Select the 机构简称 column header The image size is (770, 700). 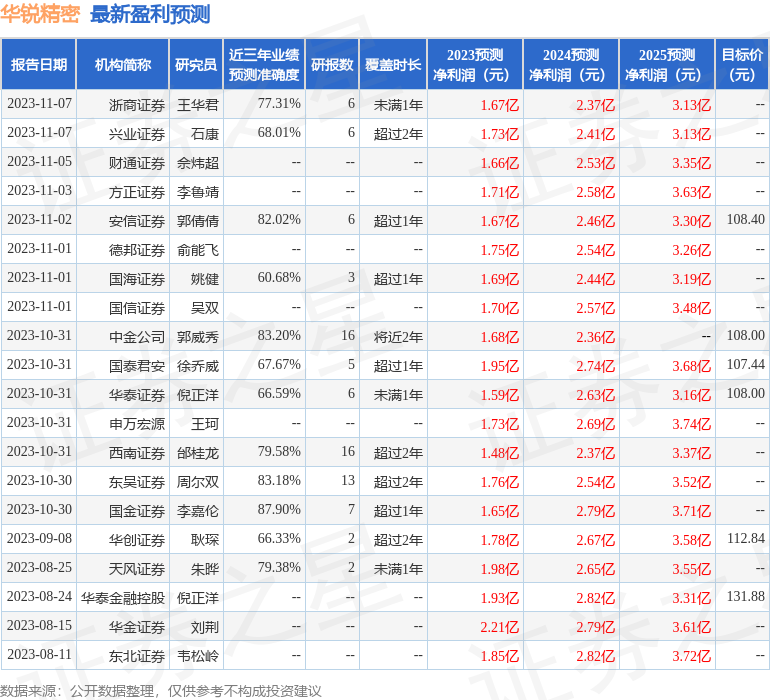123,64
